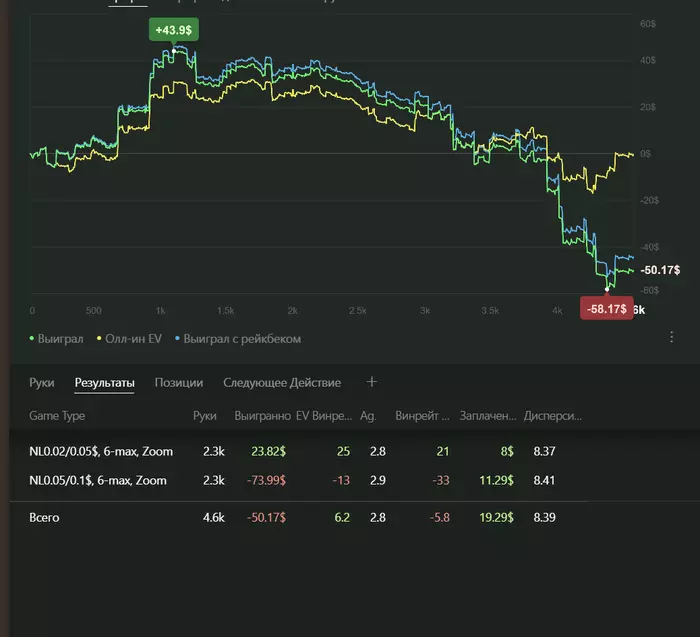The width and height of the screenshot is (700, 637).
Task: Click the 8.39 total variance value
Action: (x=544, y=517)
